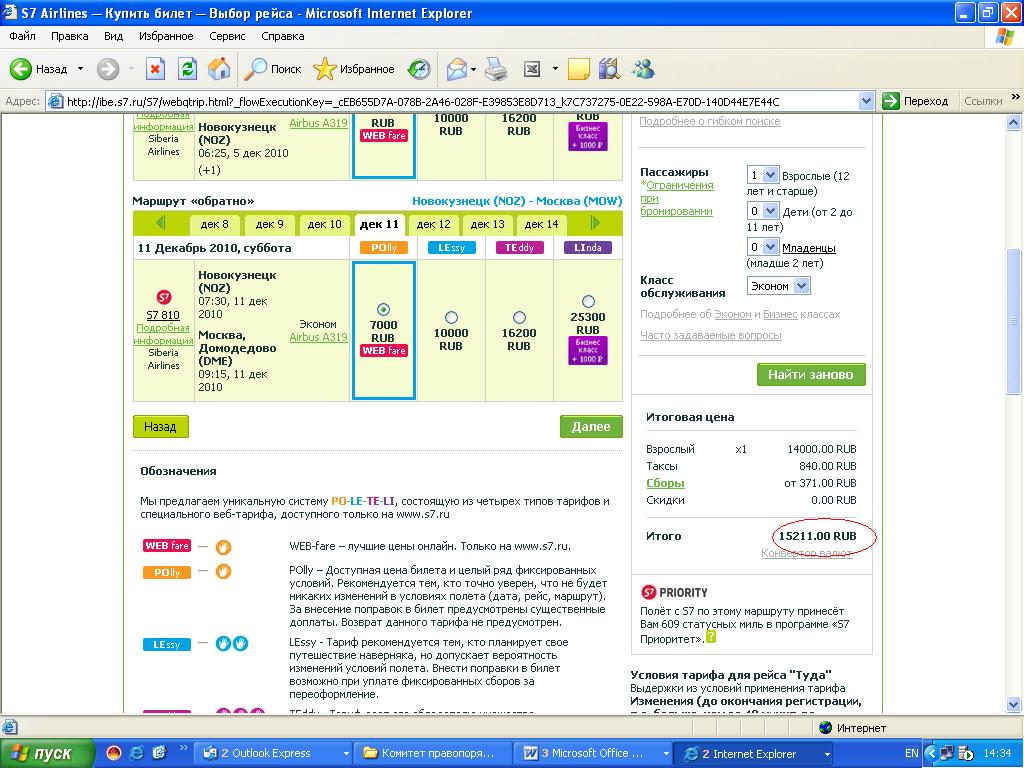1024x768 pixels.
Task: Select 7000 RUB POlly fare radio for 11 дек
Action: [x=383, y=310]
